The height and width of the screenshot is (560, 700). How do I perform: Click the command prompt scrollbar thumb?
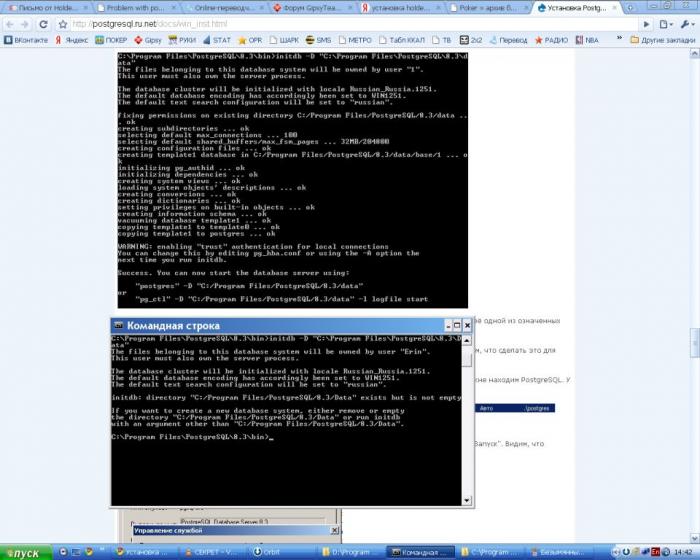[x=467, y=357]
